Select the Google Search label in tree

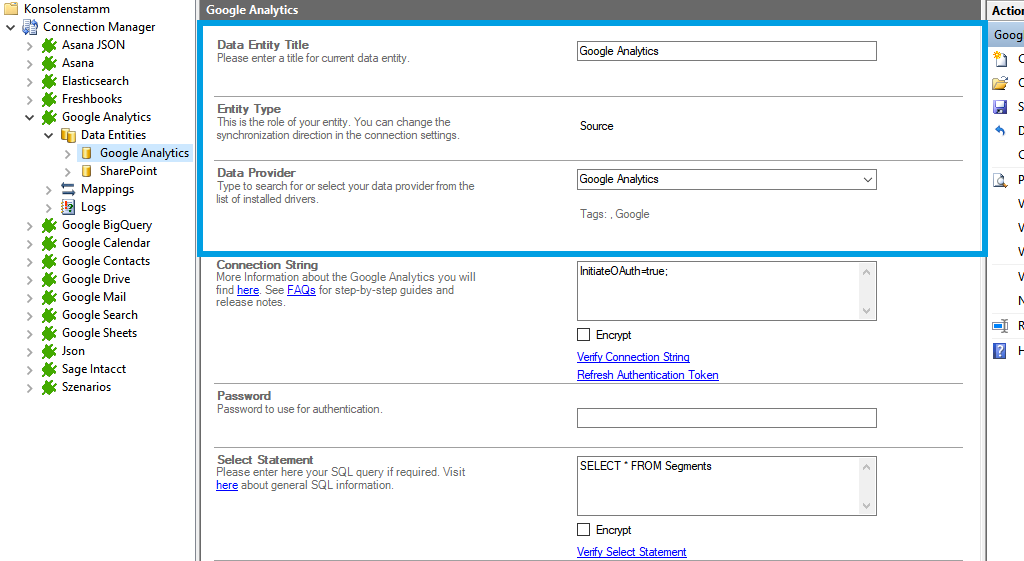coord(100,315)
